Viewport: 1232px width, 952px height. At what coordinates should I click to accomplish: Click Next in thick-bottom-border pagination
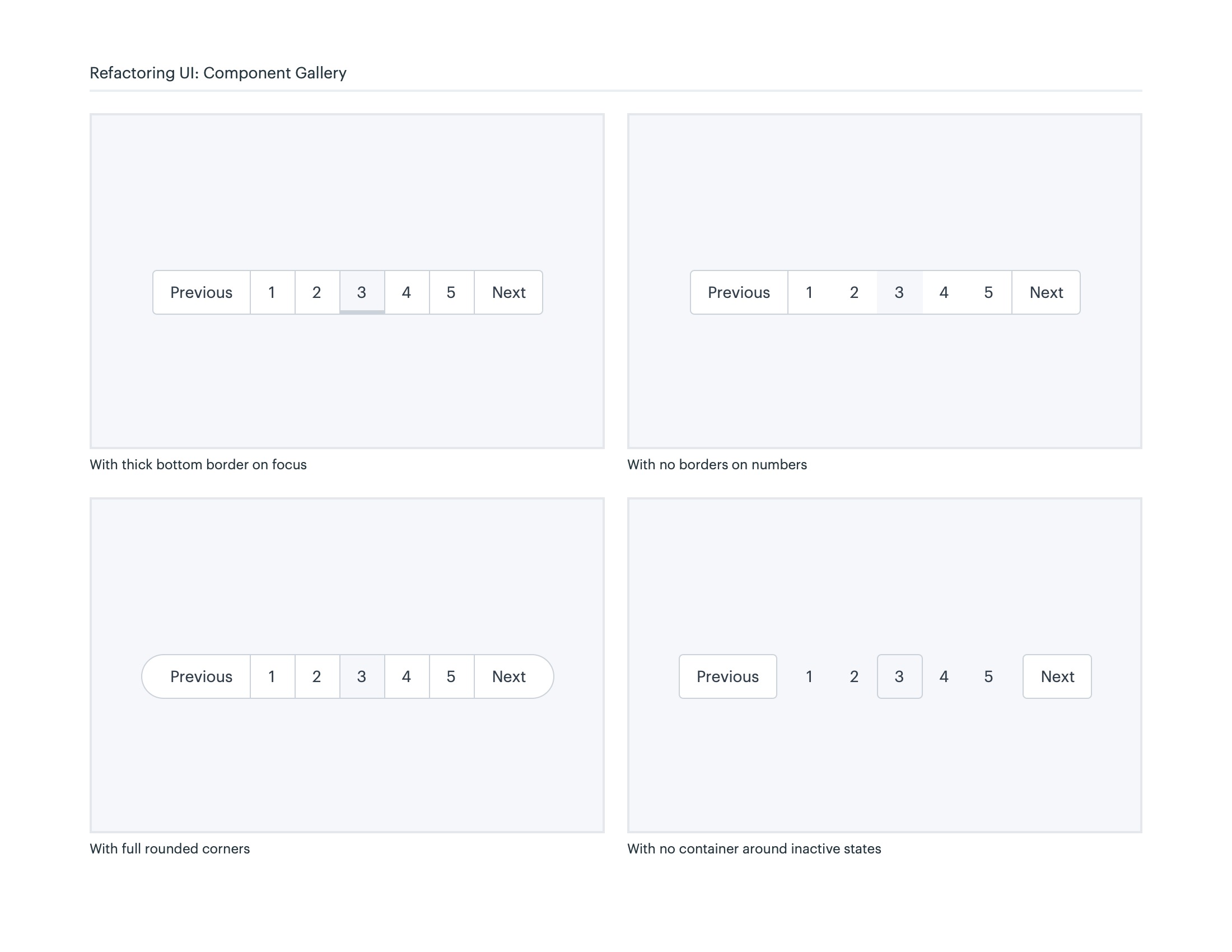click(x=508, y=292)
